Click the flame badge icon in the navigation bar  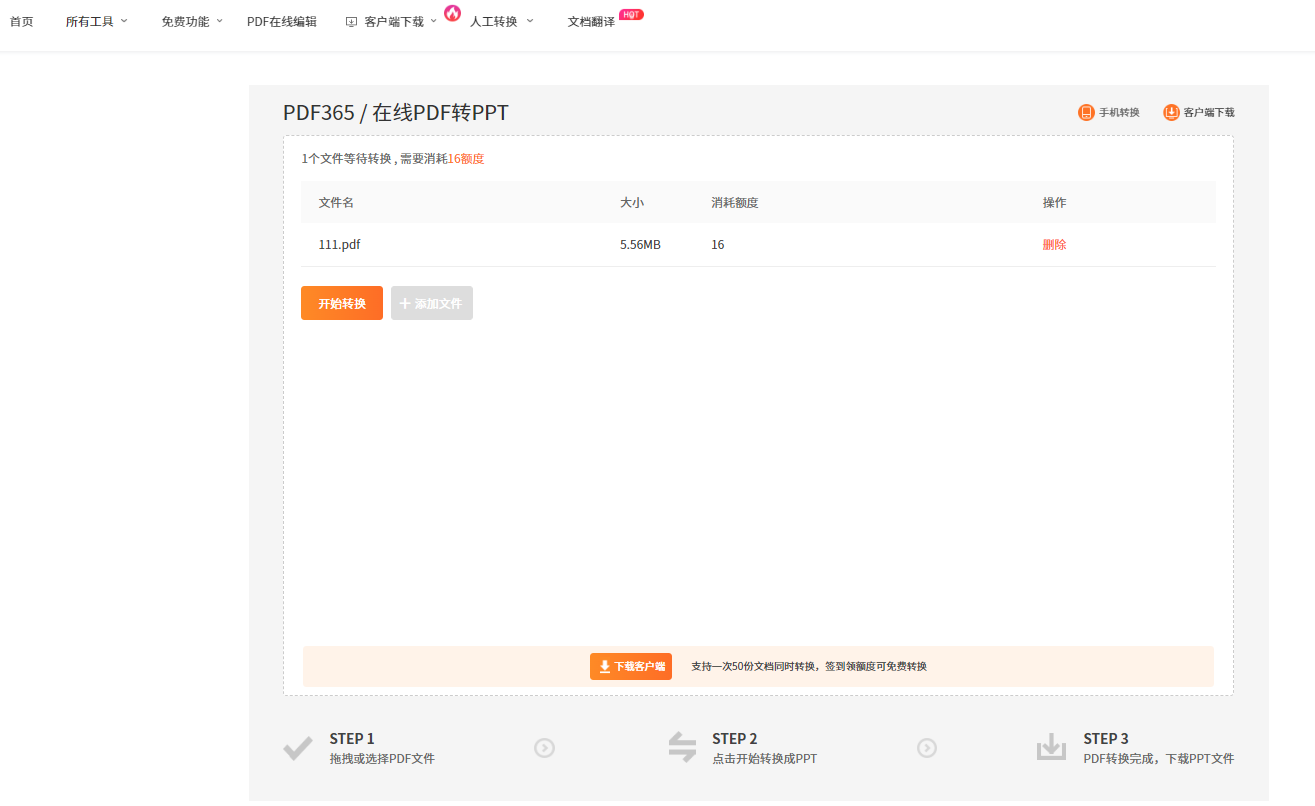pyautogui.click(x=452, y=13)
